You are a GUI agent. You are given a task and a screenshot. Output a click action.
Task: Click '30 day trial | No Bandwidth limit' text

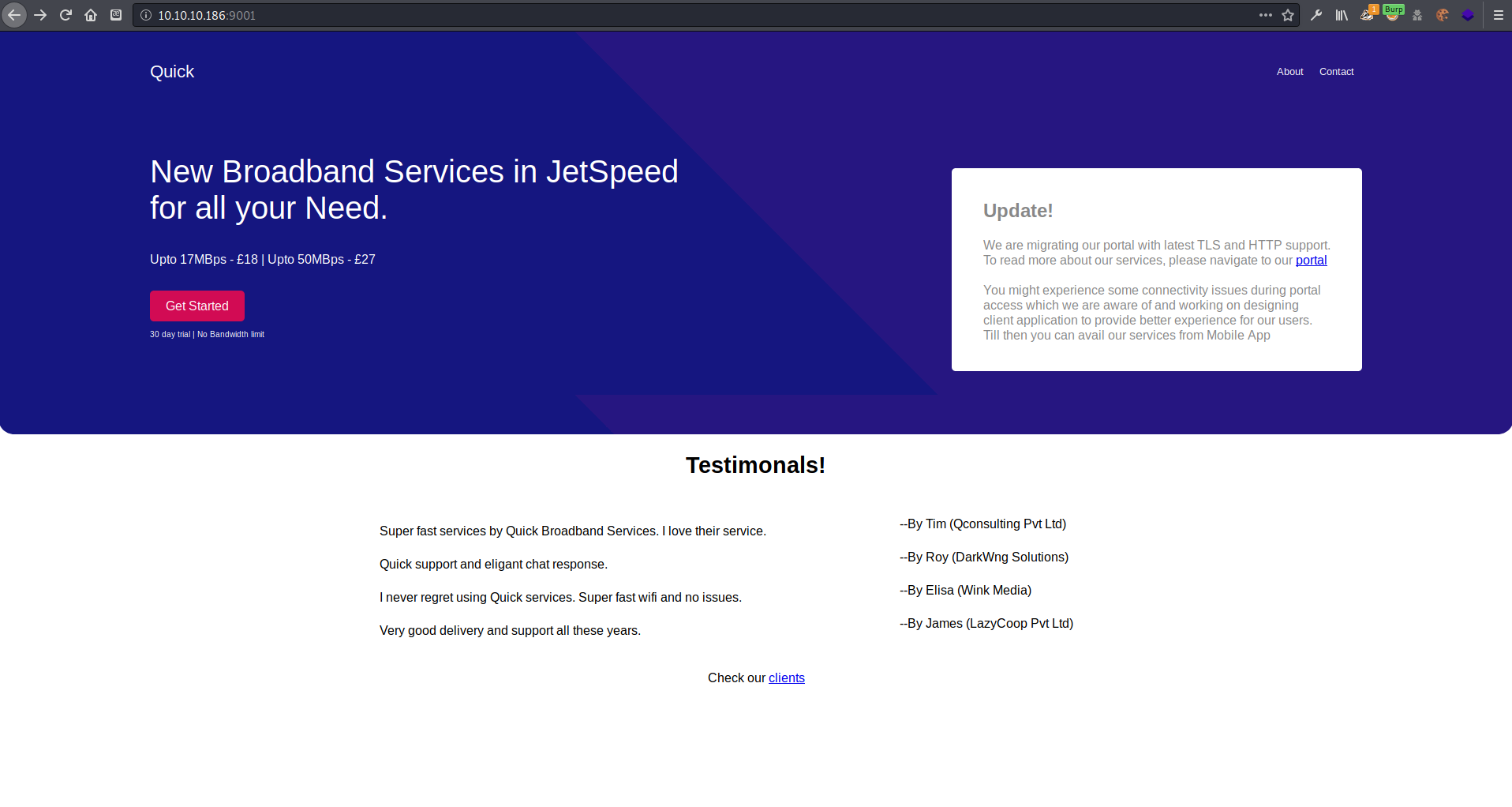(x=207, y=335)
